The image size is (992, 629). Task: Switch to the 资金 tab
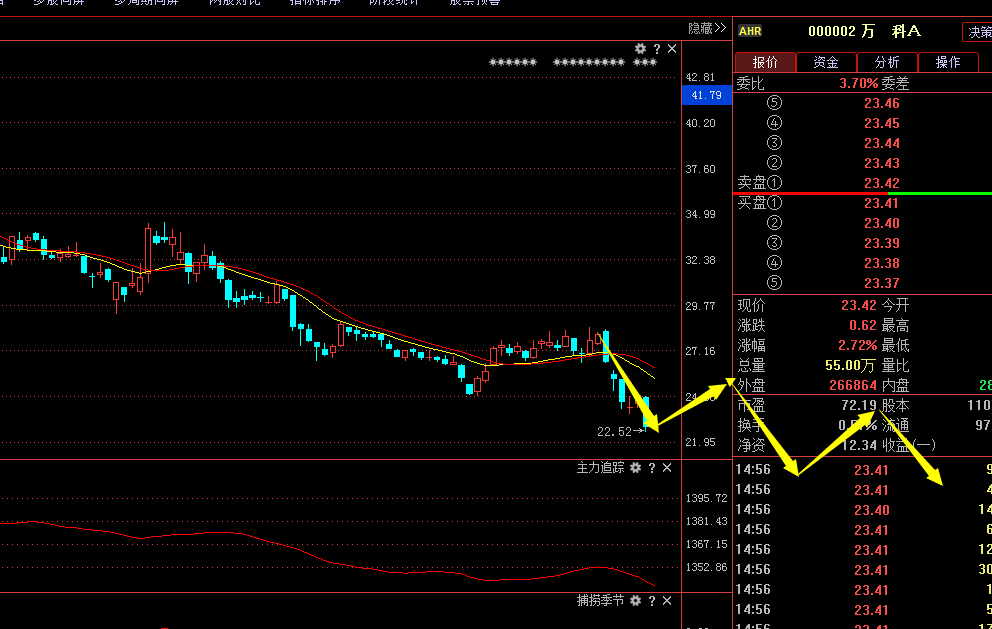tap(826, 62)
